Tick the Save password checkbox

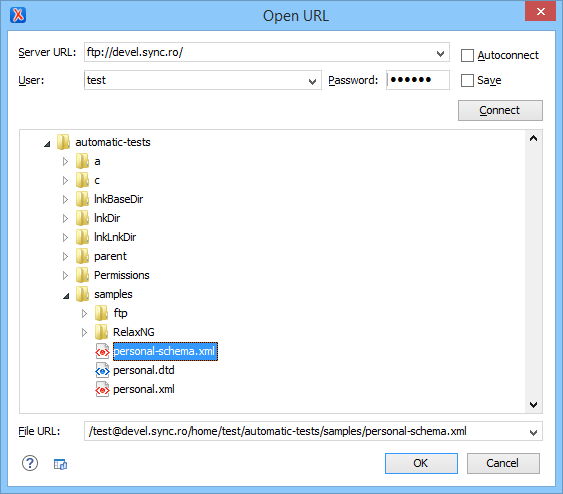point(467,80)
